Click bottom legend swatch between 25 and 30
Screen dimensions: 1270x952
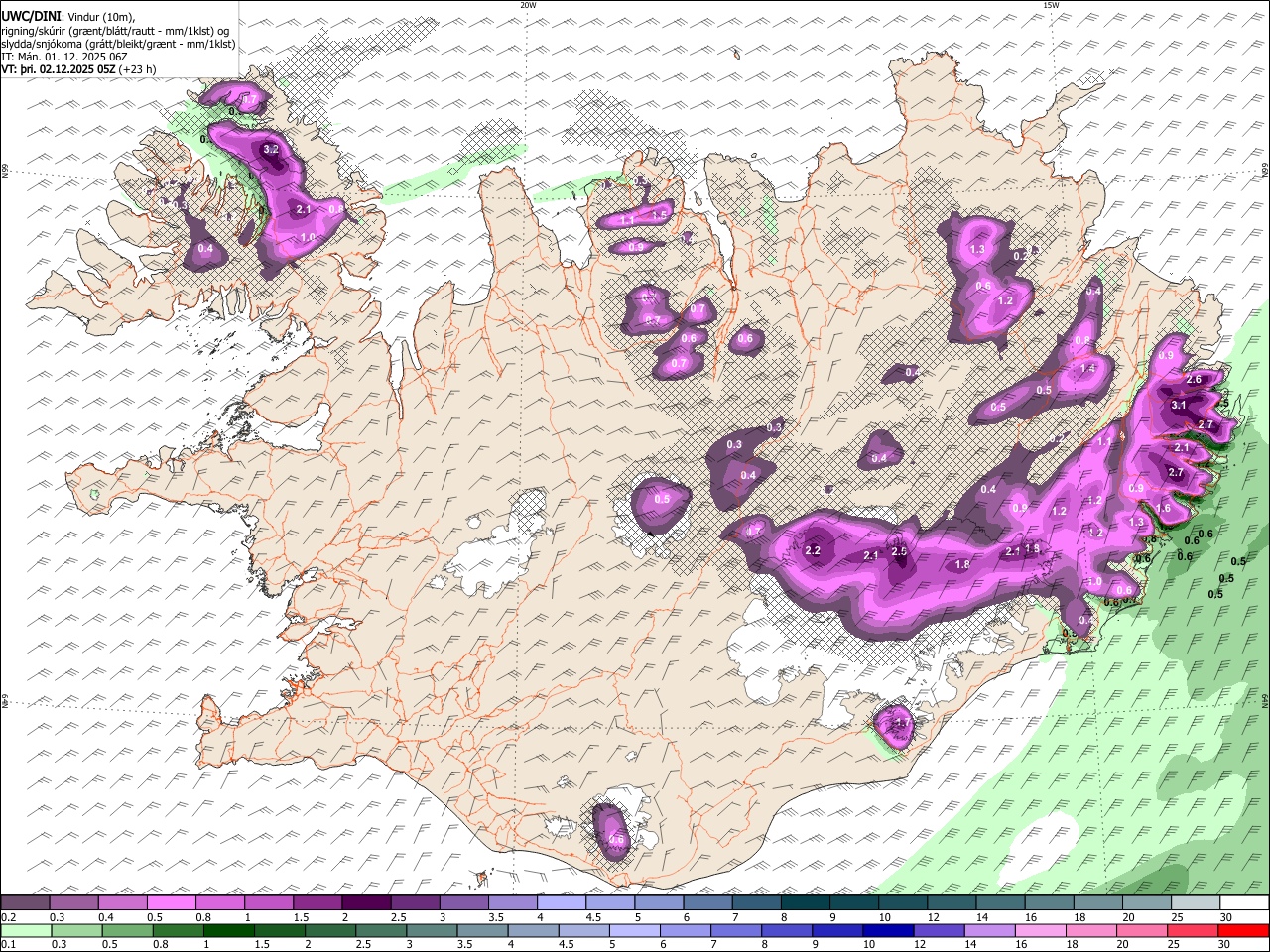[x=1191, y=930]
